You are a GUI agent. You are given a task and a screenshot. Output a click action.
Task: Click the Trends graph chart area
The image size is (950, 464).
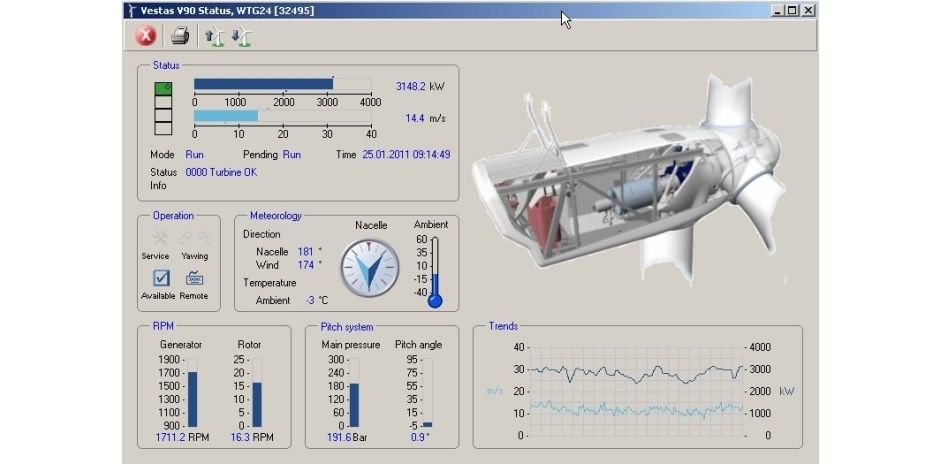click(635, 391)
